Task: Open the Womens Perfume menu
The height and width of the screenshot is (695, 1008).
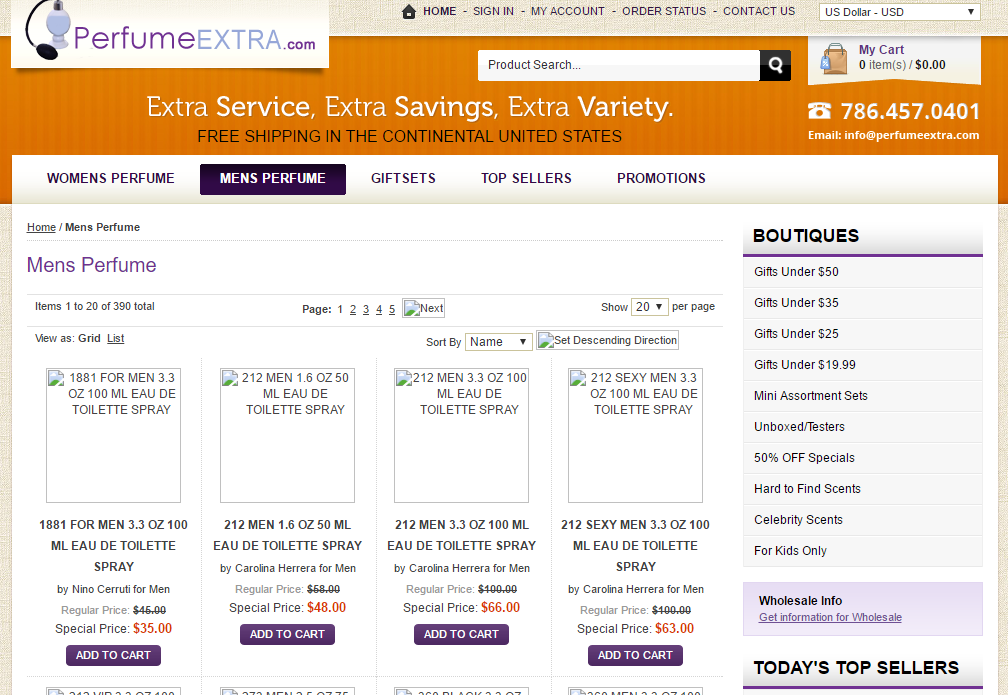Action: 111,178
